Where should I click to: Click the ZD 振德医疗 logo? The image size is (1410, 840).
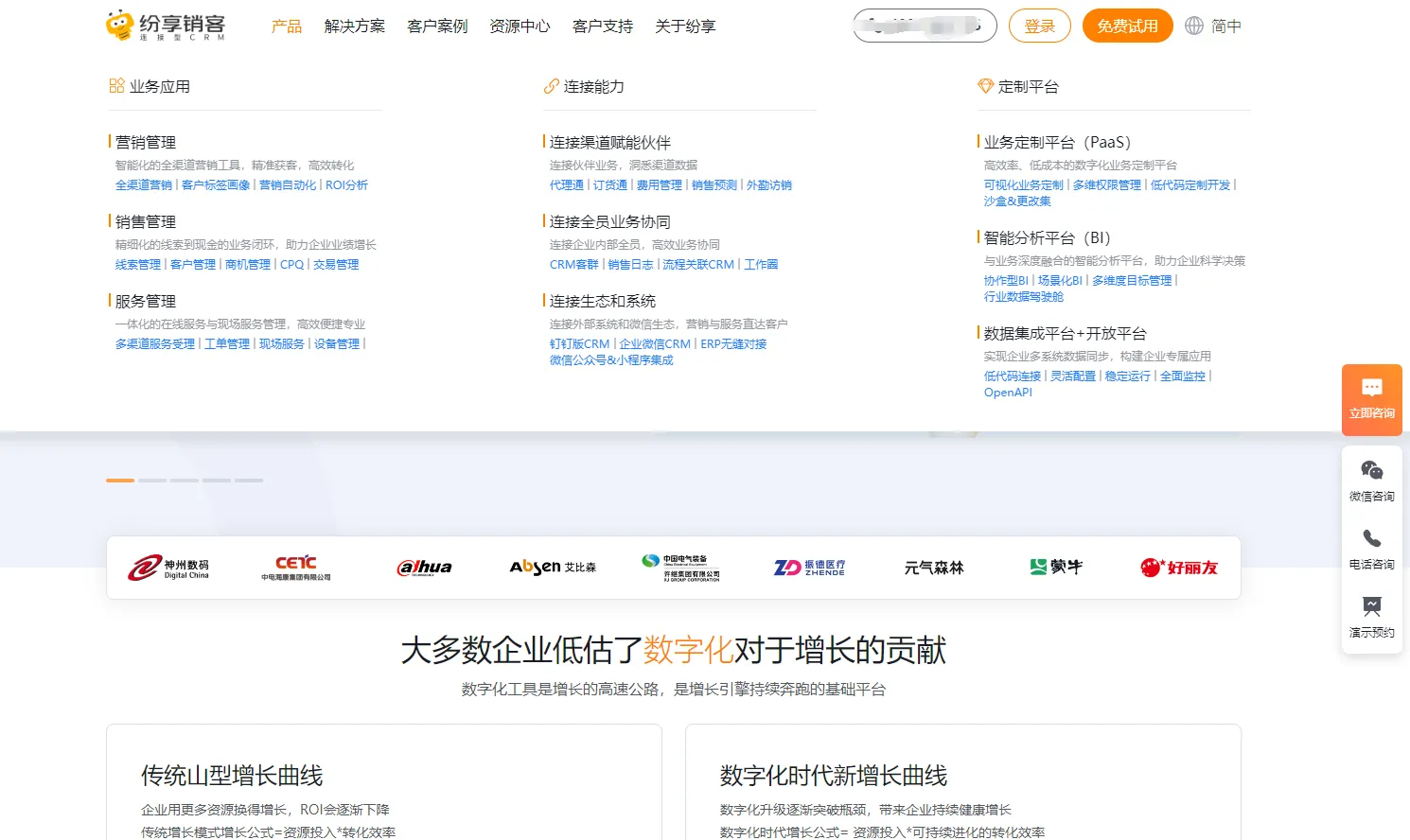(809, 568)
